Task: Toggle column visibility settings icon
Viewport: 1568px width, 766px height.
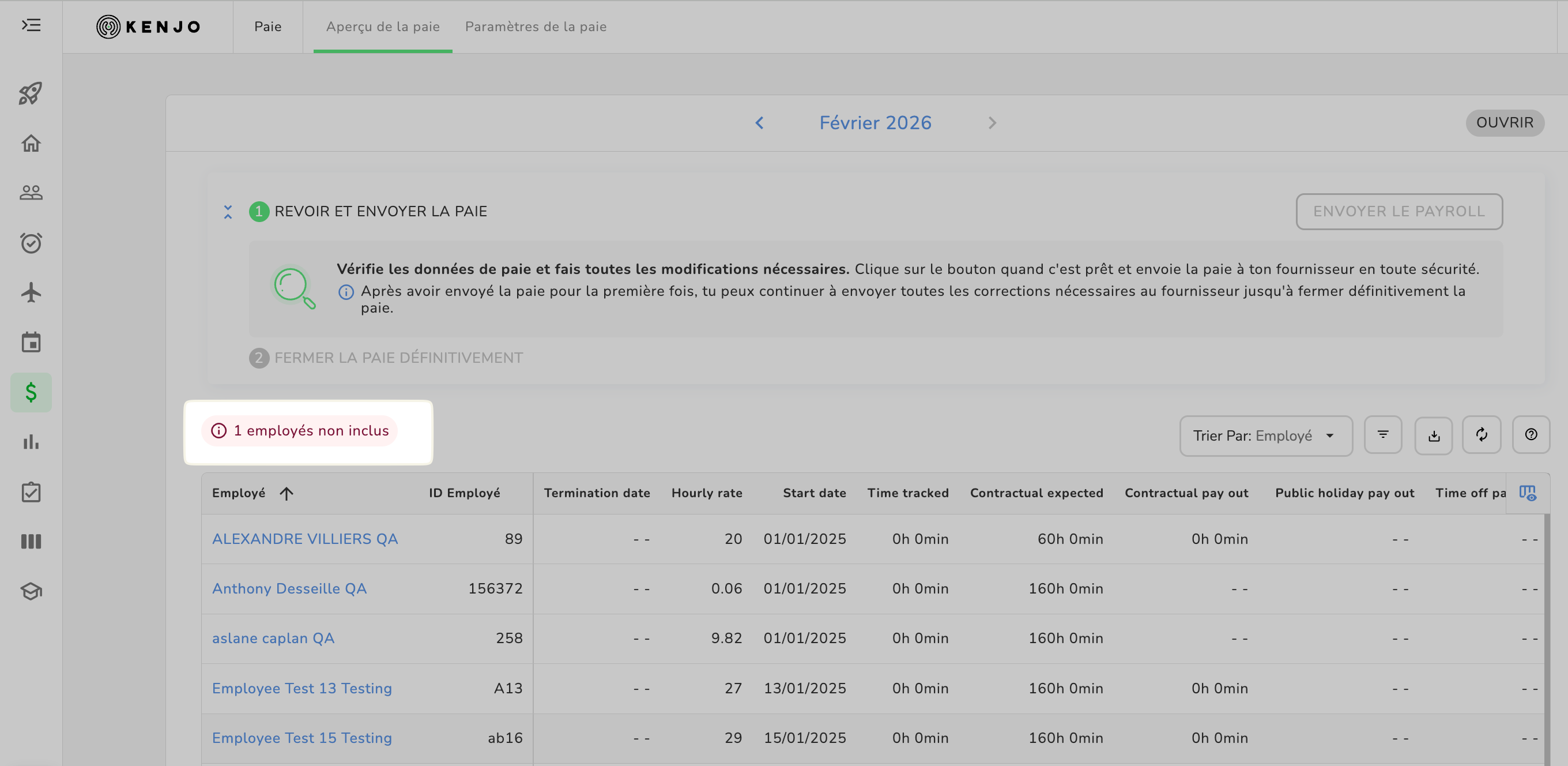Action: click(1527, 493)
